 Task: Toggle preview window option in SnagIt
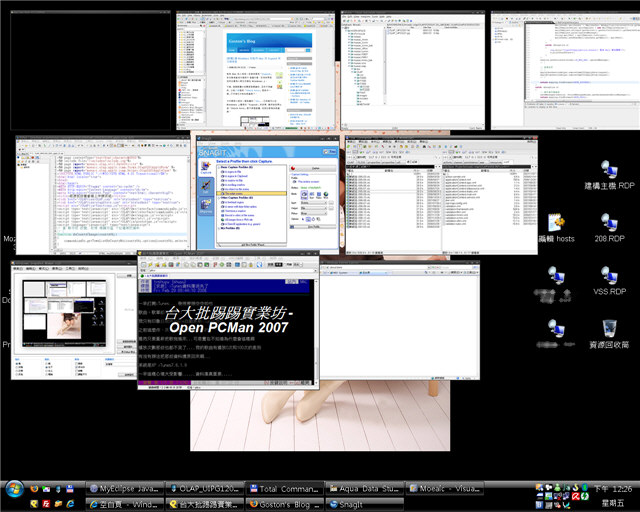308,219
